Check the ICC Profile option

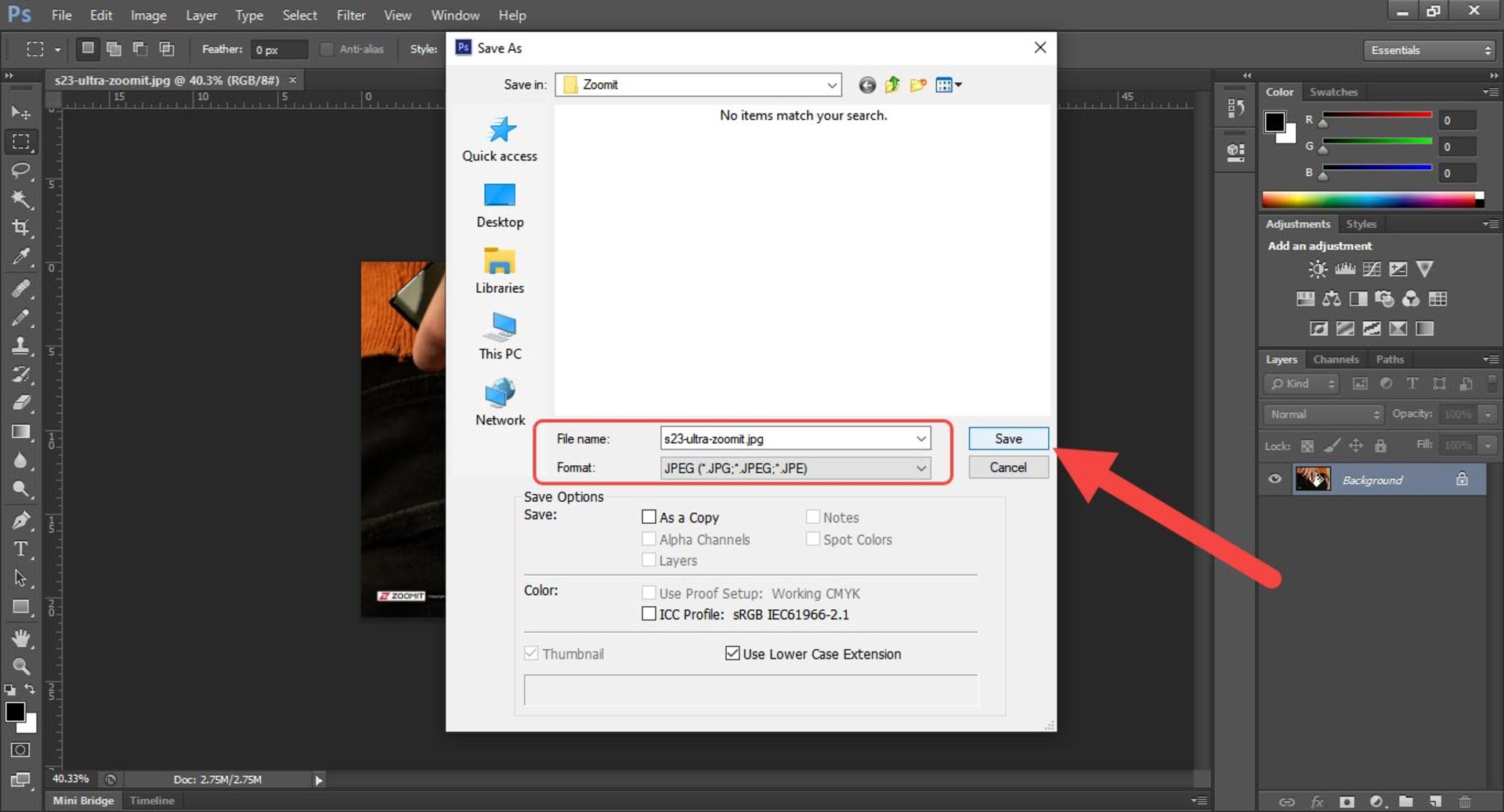point(649,614)
